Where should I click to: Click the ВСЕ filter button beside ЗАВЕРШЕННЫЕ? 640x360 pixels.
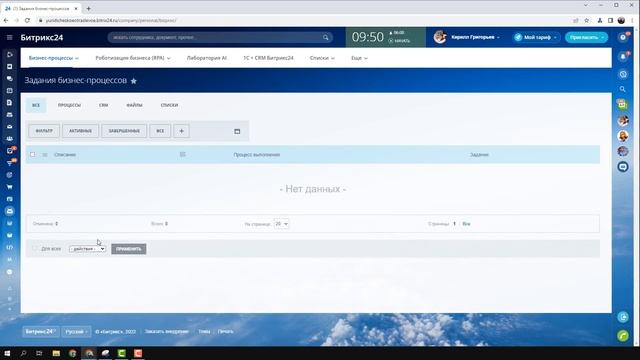(x=160, y=131)
